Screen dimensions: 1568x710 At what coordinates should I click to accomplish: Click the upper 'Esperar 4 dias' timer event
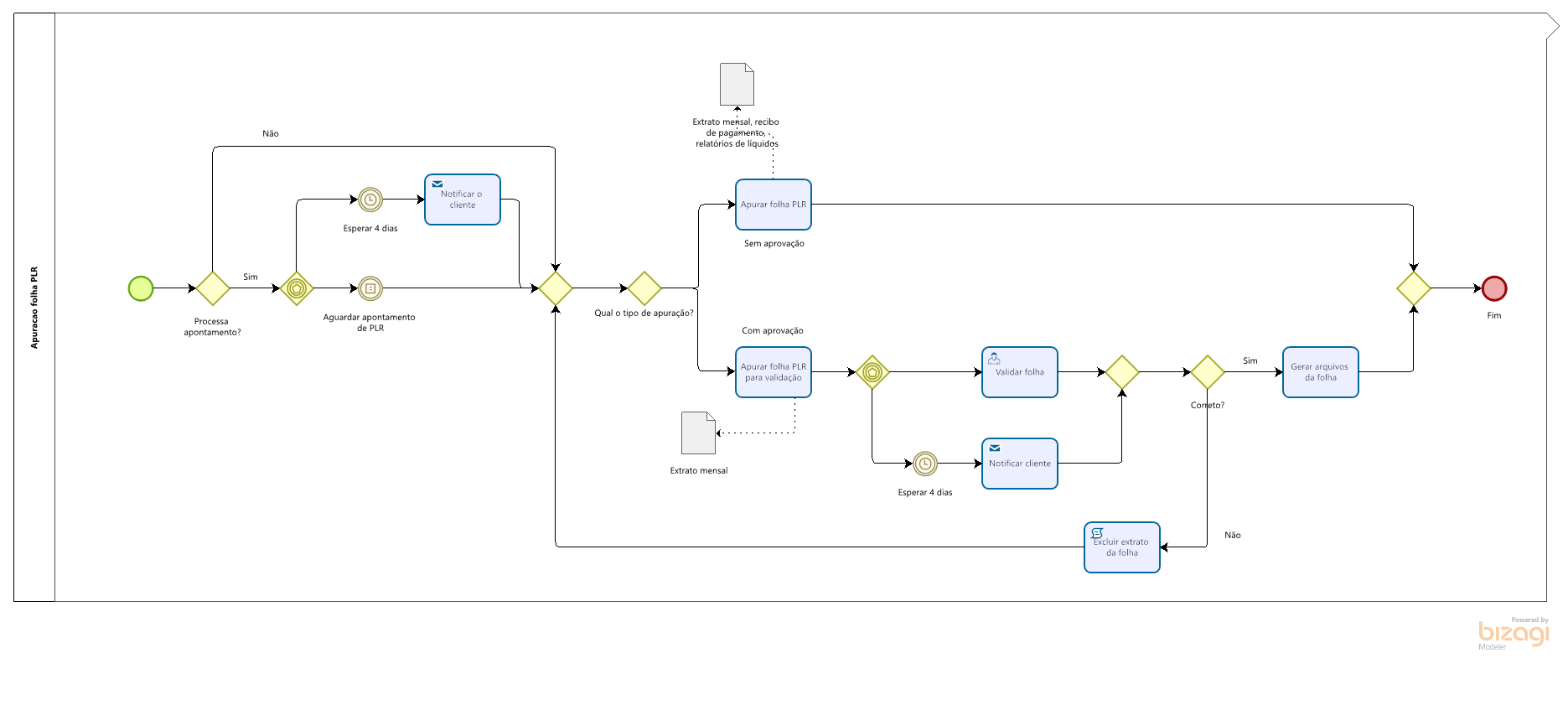click(x=370, y=200)
